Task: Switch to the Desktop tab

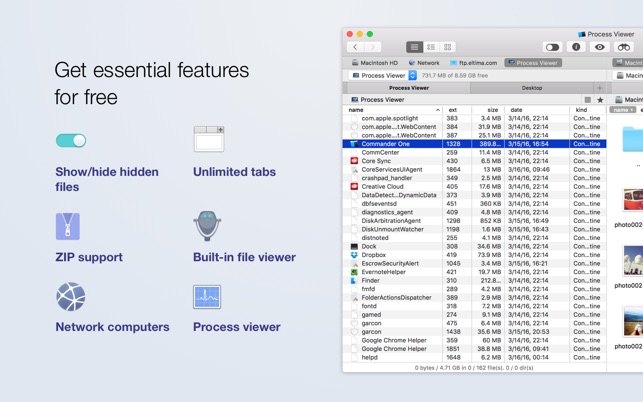Action: tap(532, 88)
